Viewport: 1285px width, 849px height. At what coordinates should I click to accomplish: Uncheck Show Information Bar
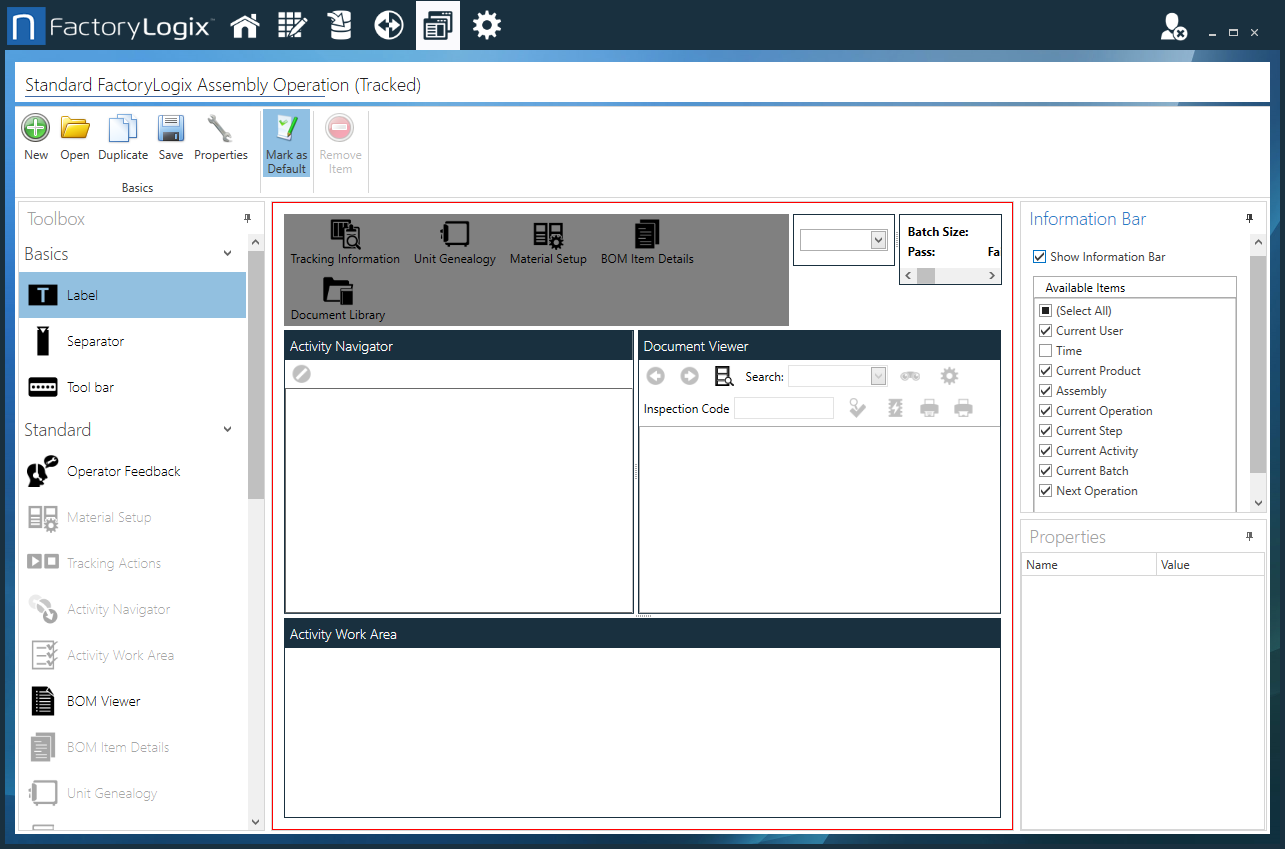click(1039, 256)
